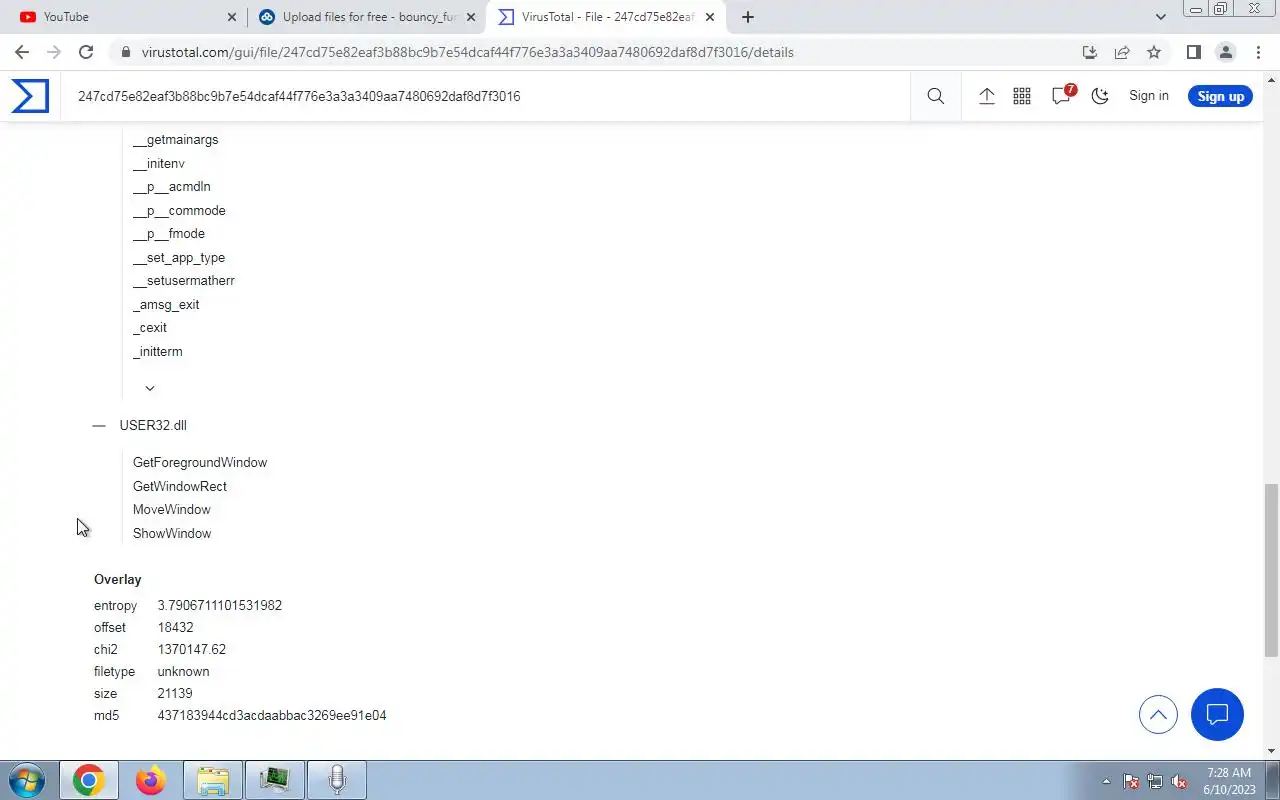
Task: Open Firefox from the taskbar
Action: 150,780
